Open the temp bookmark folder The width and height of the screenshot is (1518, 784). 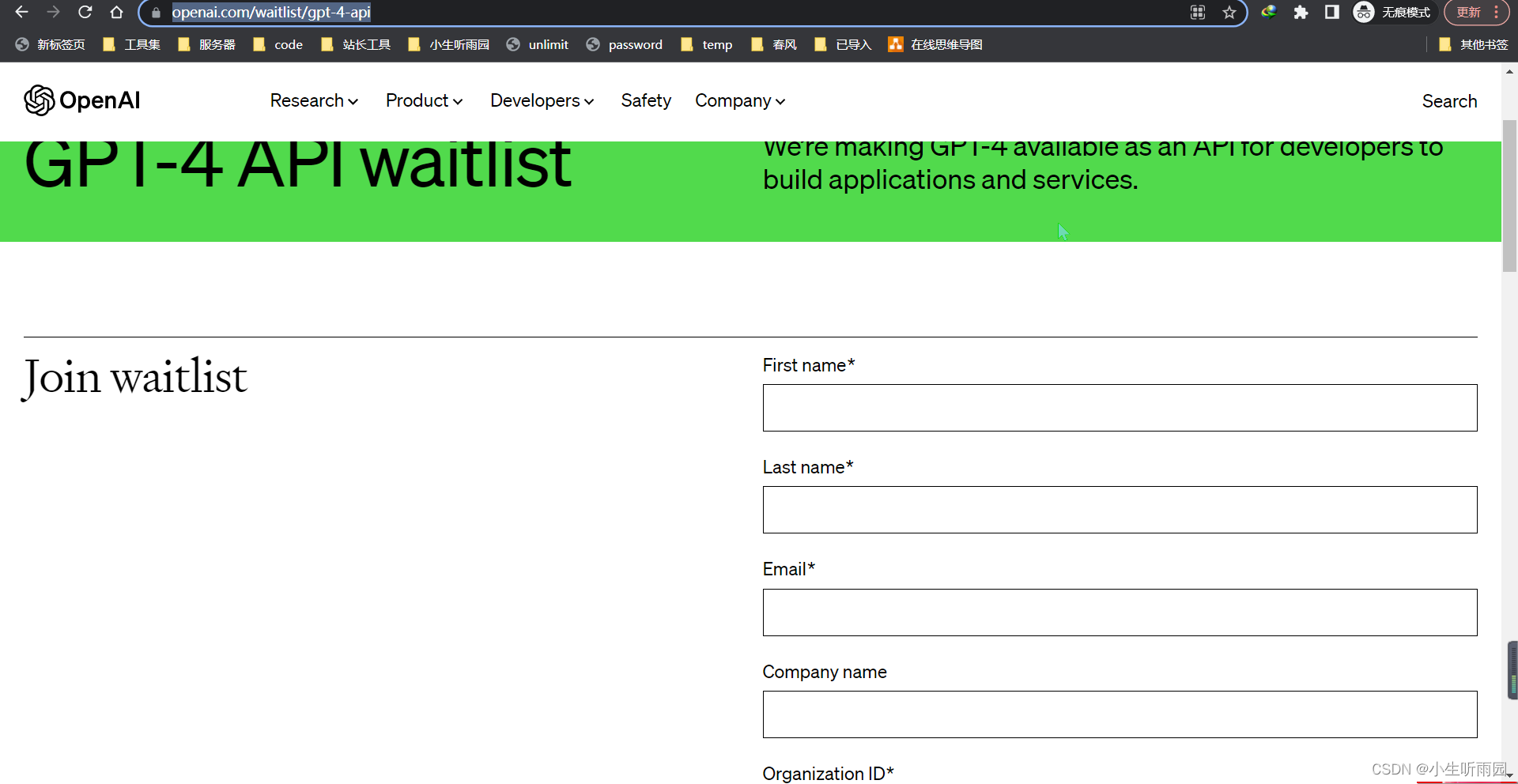(x=707, y=44)
